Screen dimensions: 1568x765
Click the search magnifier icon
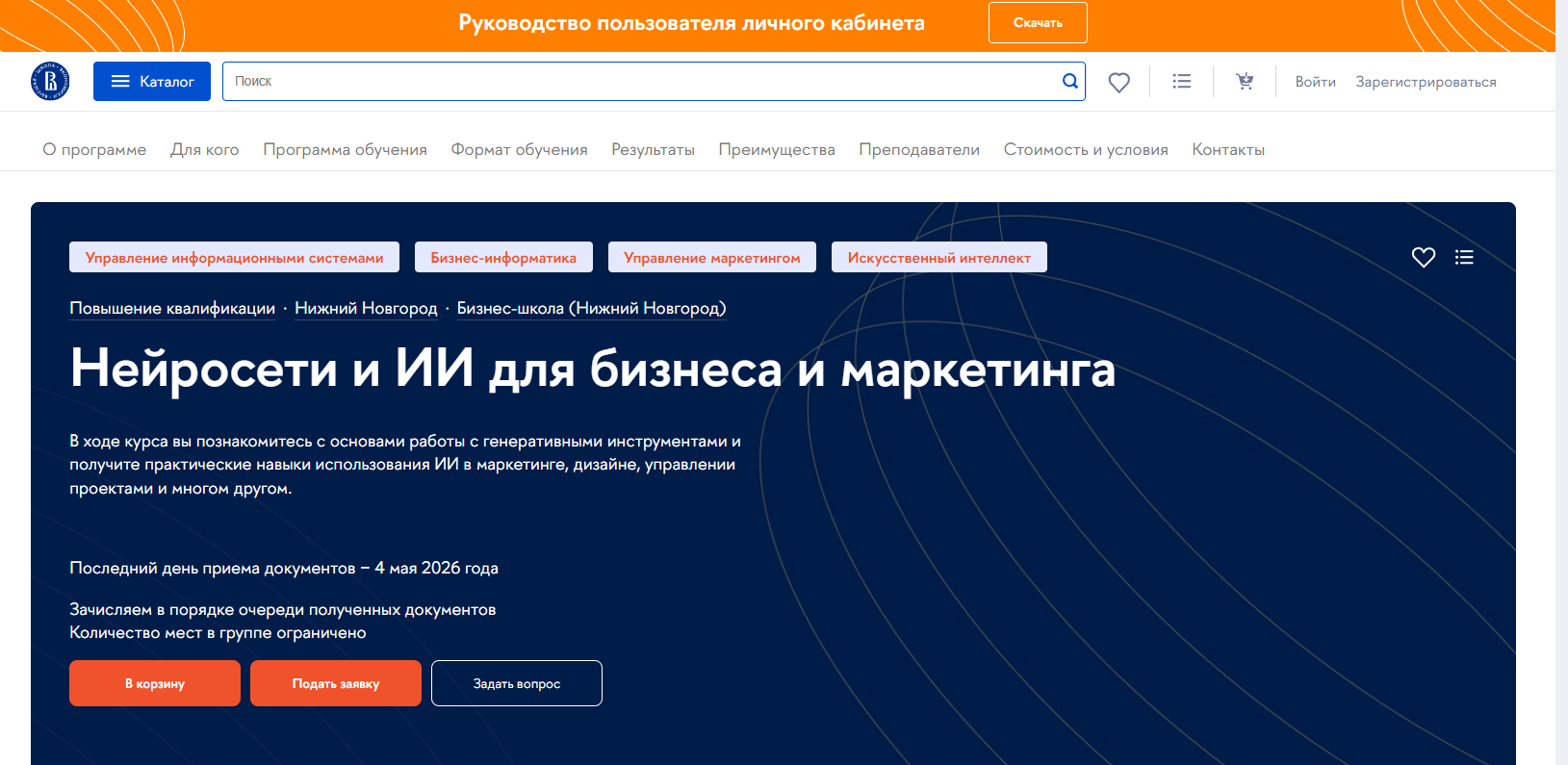coord(1069,82)
